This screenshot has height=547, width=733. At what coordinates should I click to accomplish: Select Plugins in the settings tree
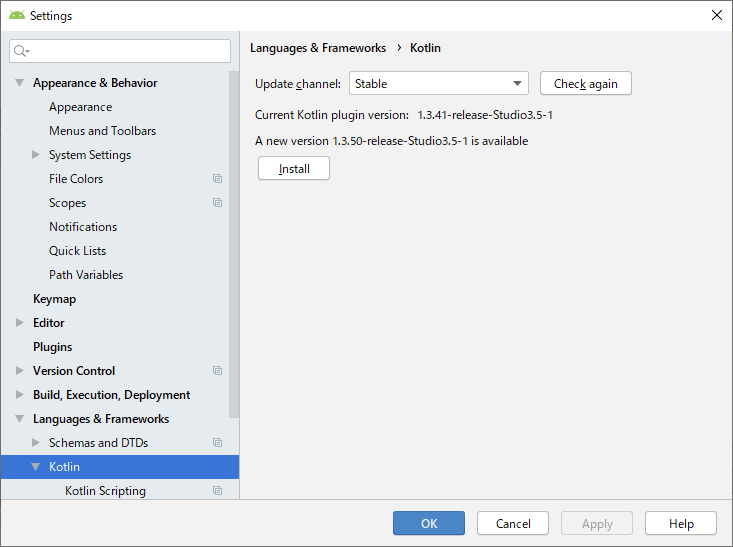[x=52, y=347]
